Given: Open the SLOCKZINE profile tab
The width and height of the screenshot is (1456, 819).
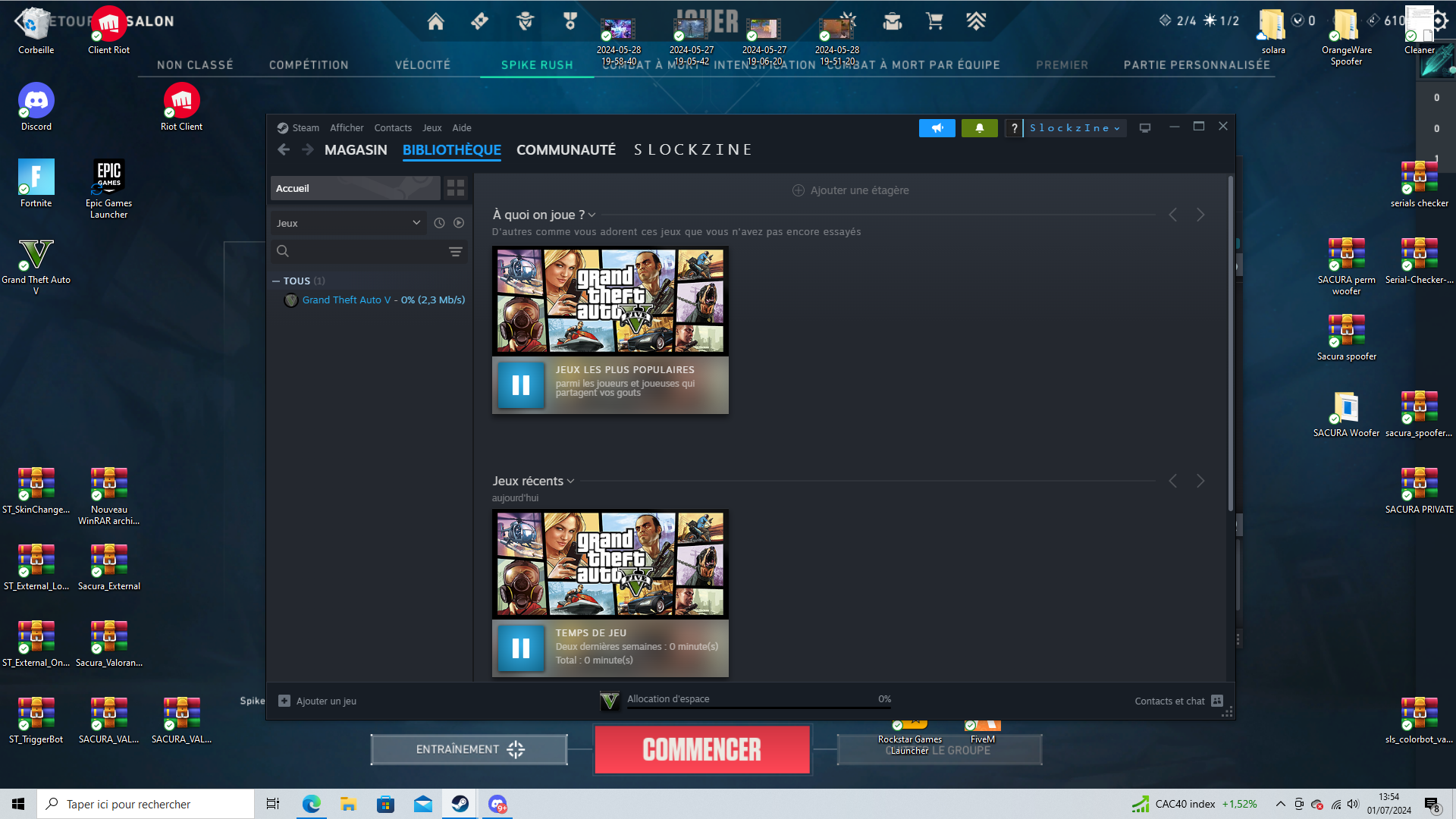Looking at the screenshot, I should click(x=693, y=150).
